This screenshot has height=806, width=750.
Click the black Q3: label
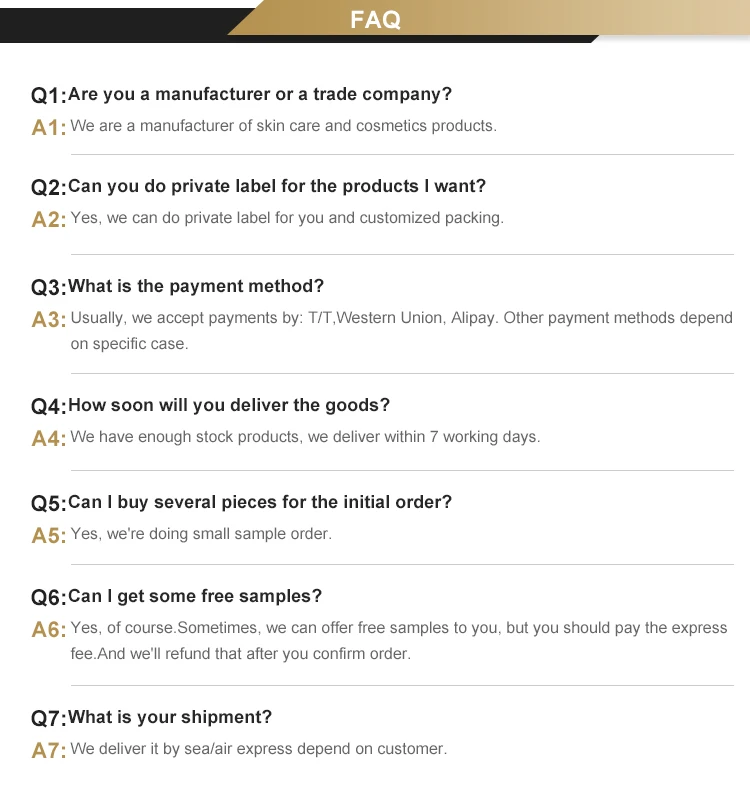[49, 287]
